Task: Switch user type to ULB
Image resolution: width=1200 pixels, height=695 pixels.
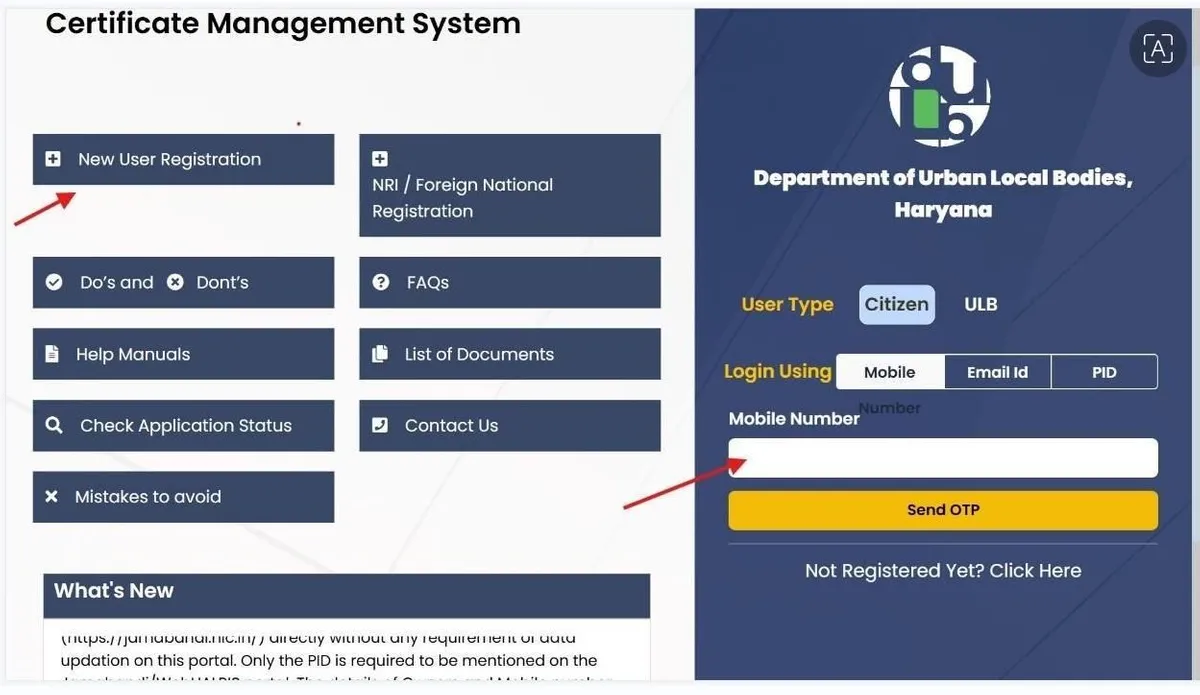Action: 980,304
